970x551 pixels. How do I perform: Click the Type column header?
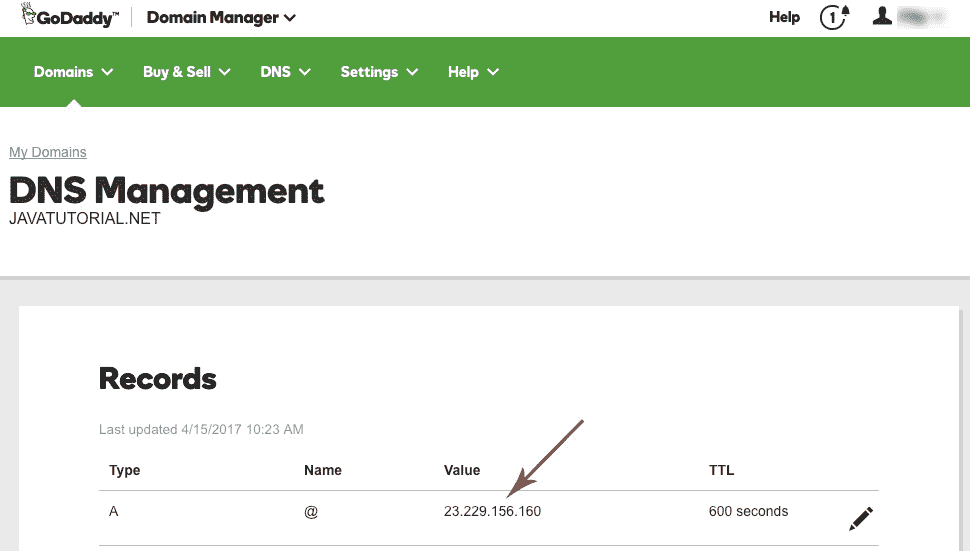[124, 470]
